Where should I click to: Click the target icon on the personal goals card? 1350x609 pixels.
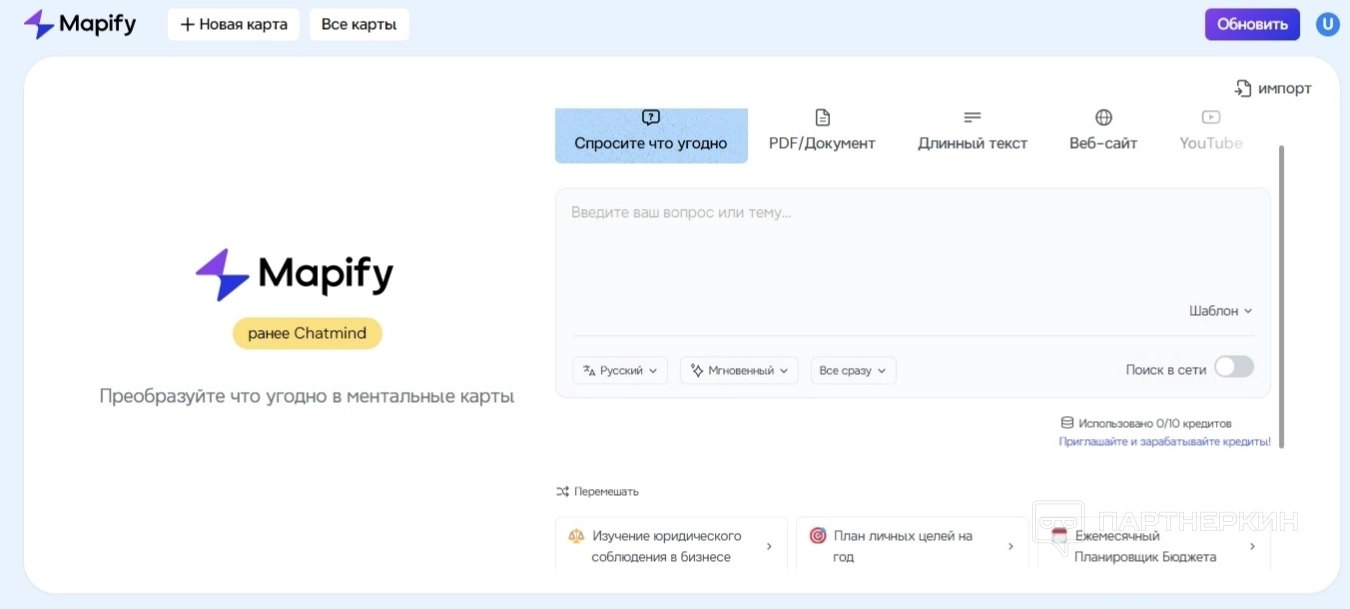coord(817,536)
